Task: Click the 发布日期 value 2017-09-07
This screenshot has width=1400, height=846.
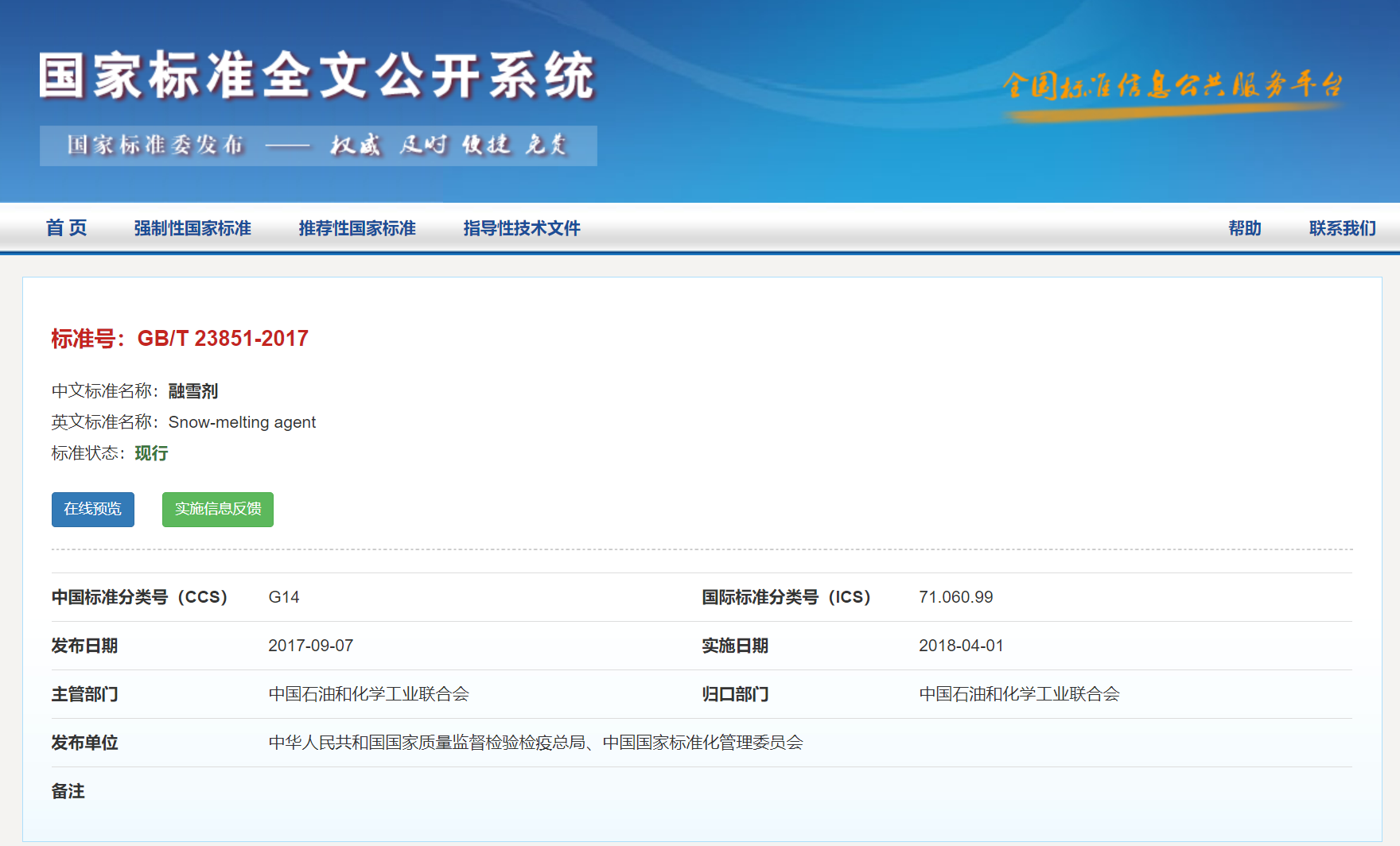Action: pyautogui.click(x=310, y=646)
